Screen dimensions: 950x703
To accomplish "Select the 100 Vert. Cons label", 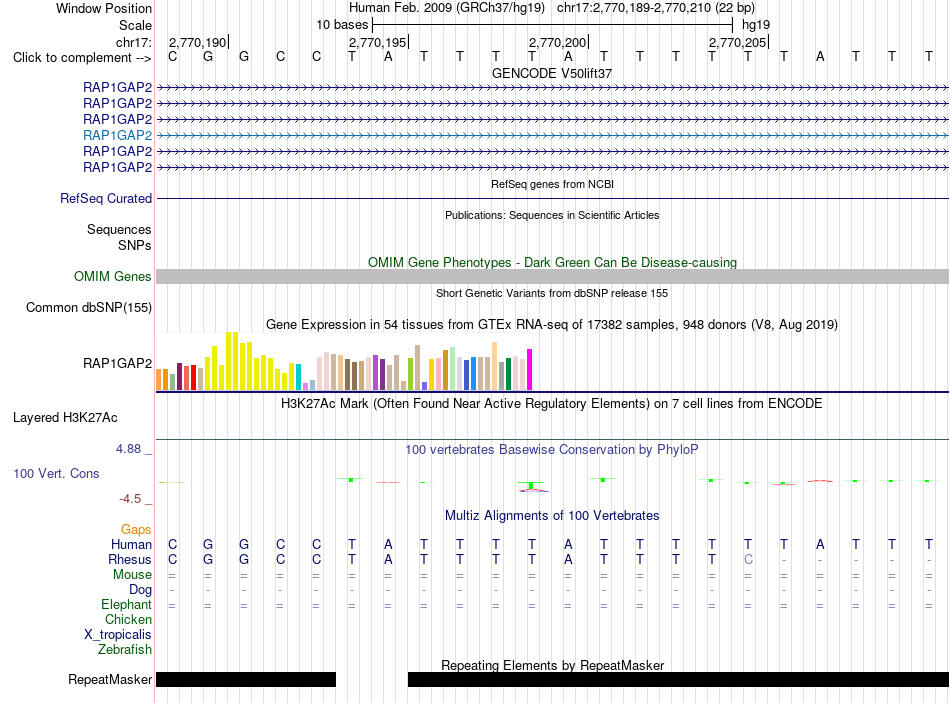I will pyautogui.click(x=56, y=473).
